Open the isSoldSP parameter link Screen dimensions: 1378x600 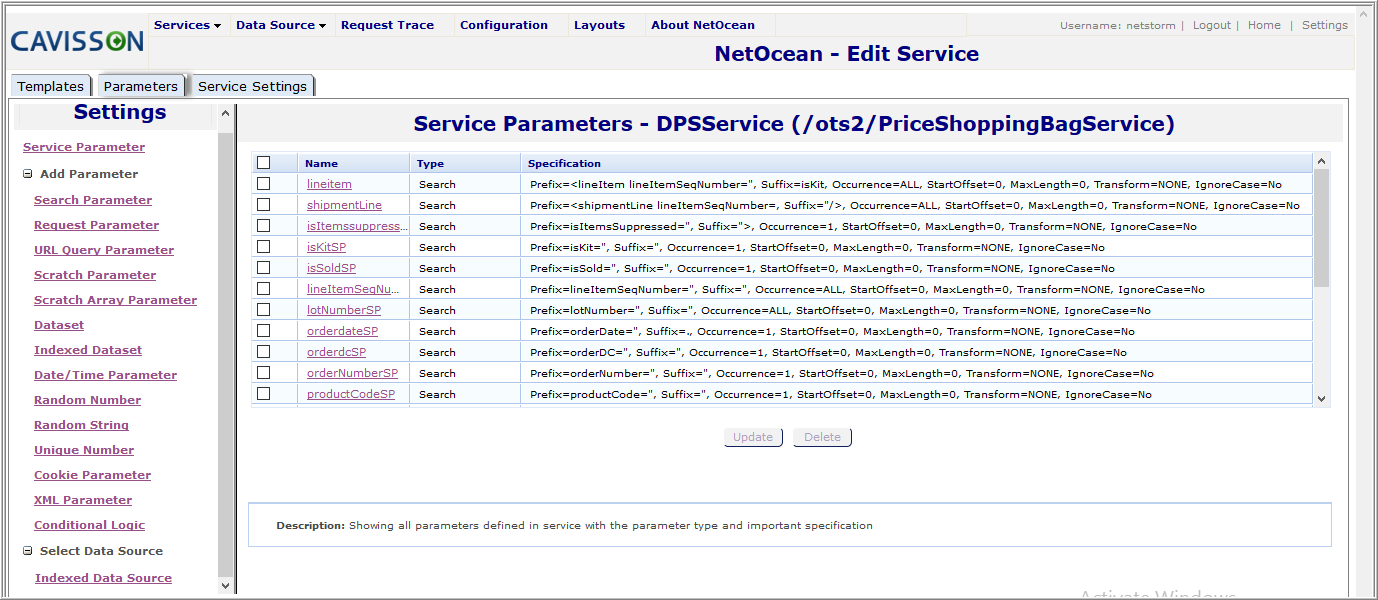coord(331,268)
